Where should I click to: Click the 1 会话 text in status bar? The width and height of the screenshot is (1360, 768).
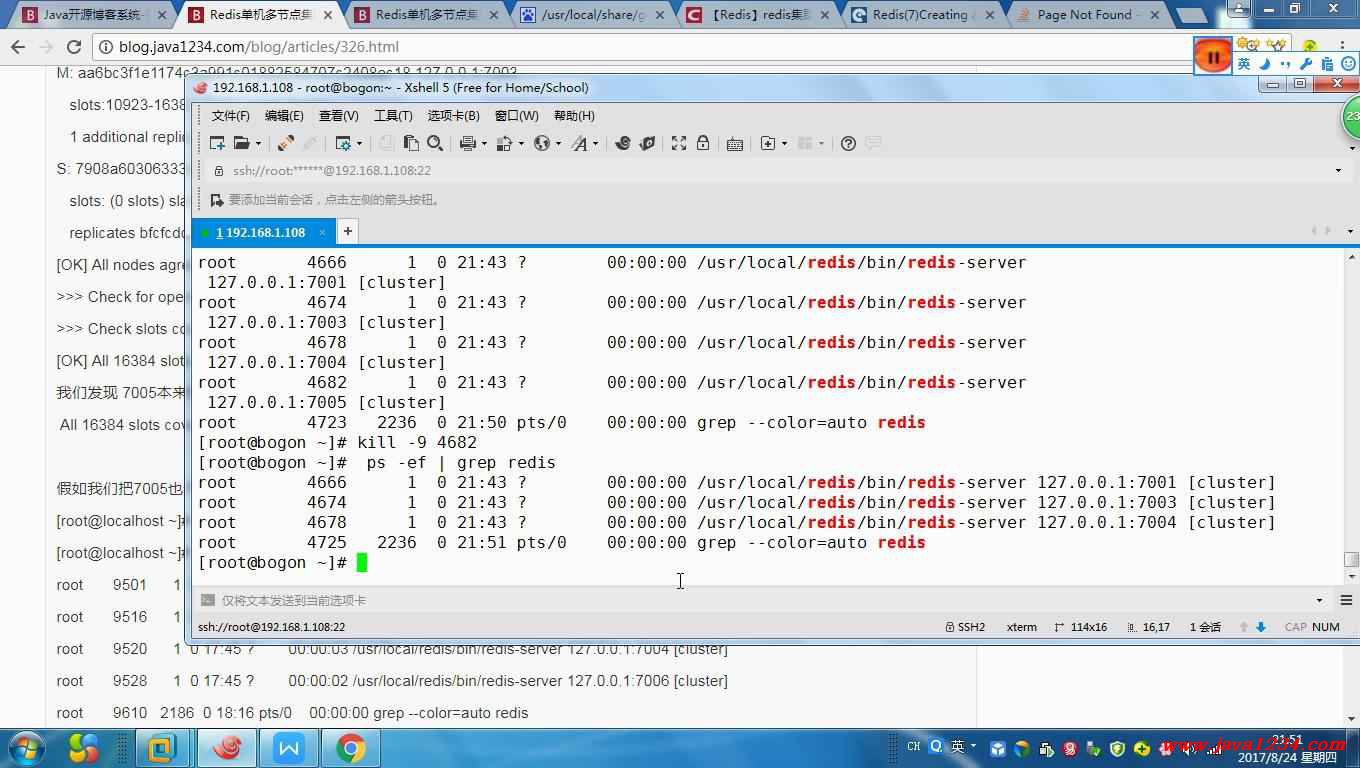[1205, 627]
